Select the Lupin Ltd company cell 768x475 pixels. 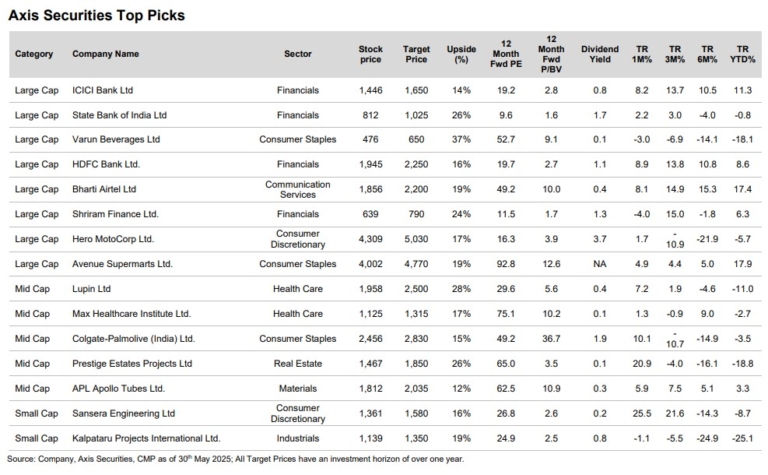(91, 288)
